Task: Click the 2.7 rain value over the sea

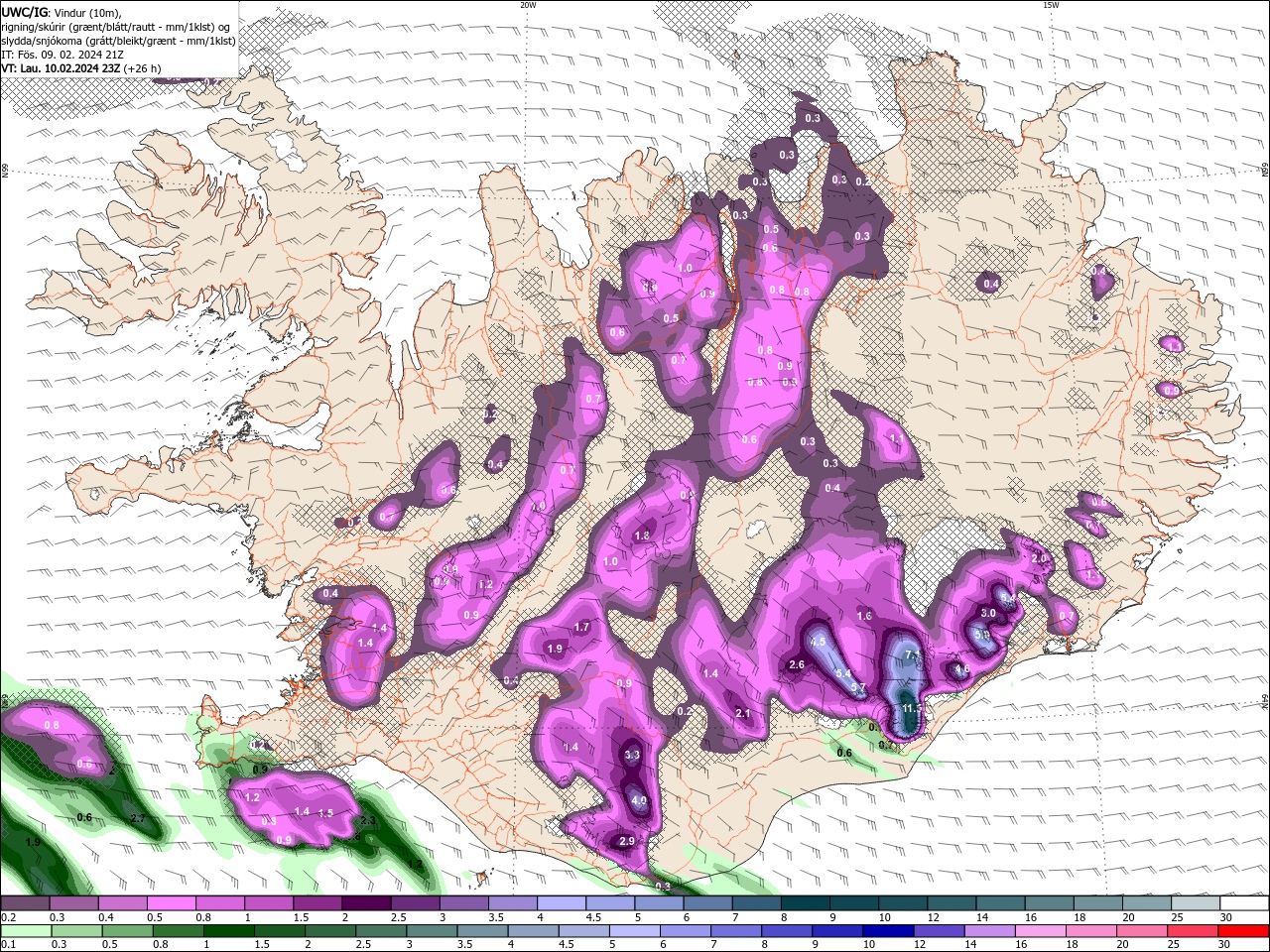Action: pos(138,818)
